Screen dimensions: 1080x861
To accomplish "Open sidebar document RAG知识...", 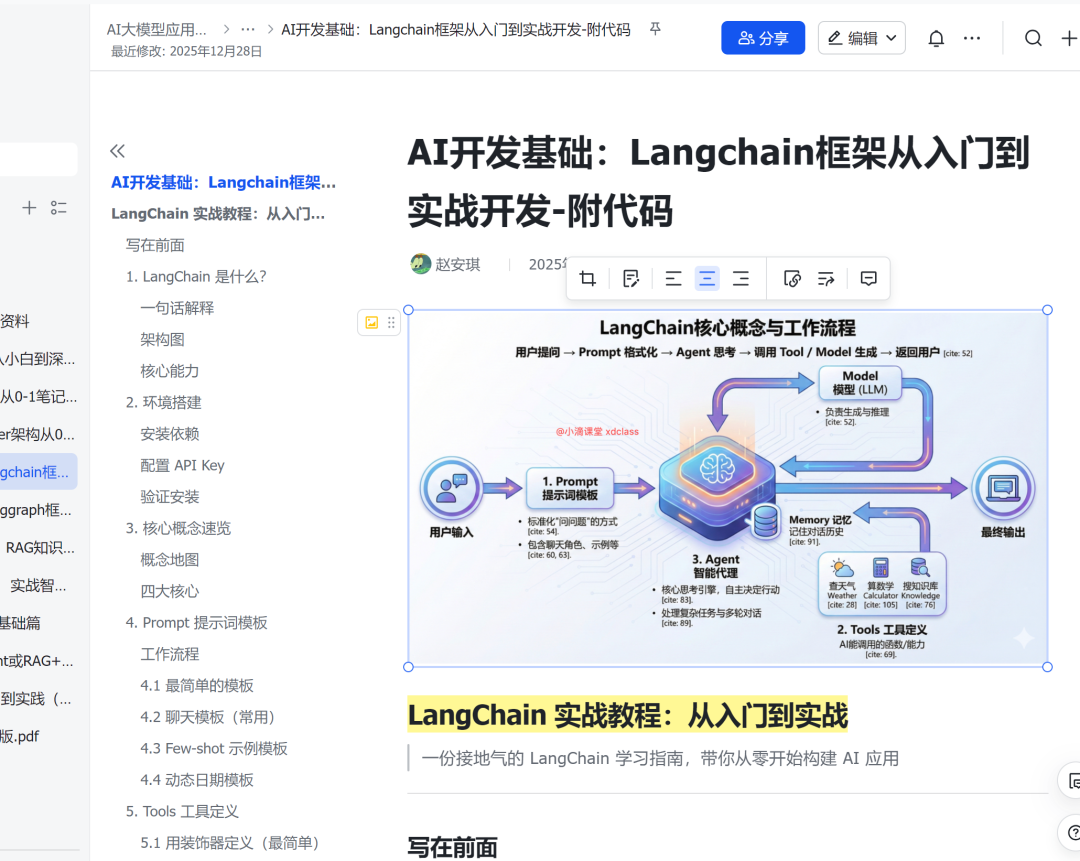I will [40, 548].
